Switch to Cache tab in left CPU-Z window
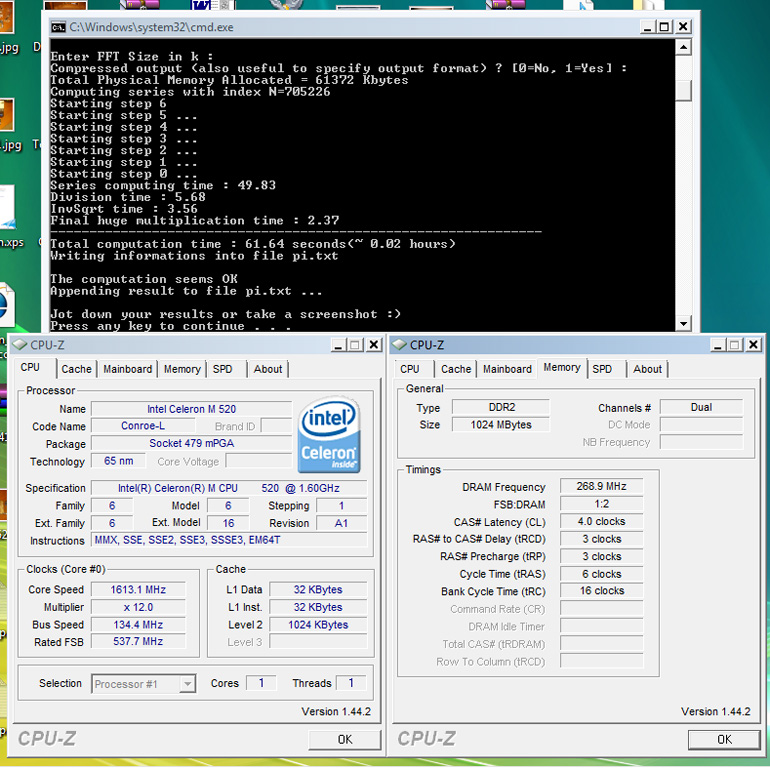Screen dimensions: 770x768 tap(77, 369)
